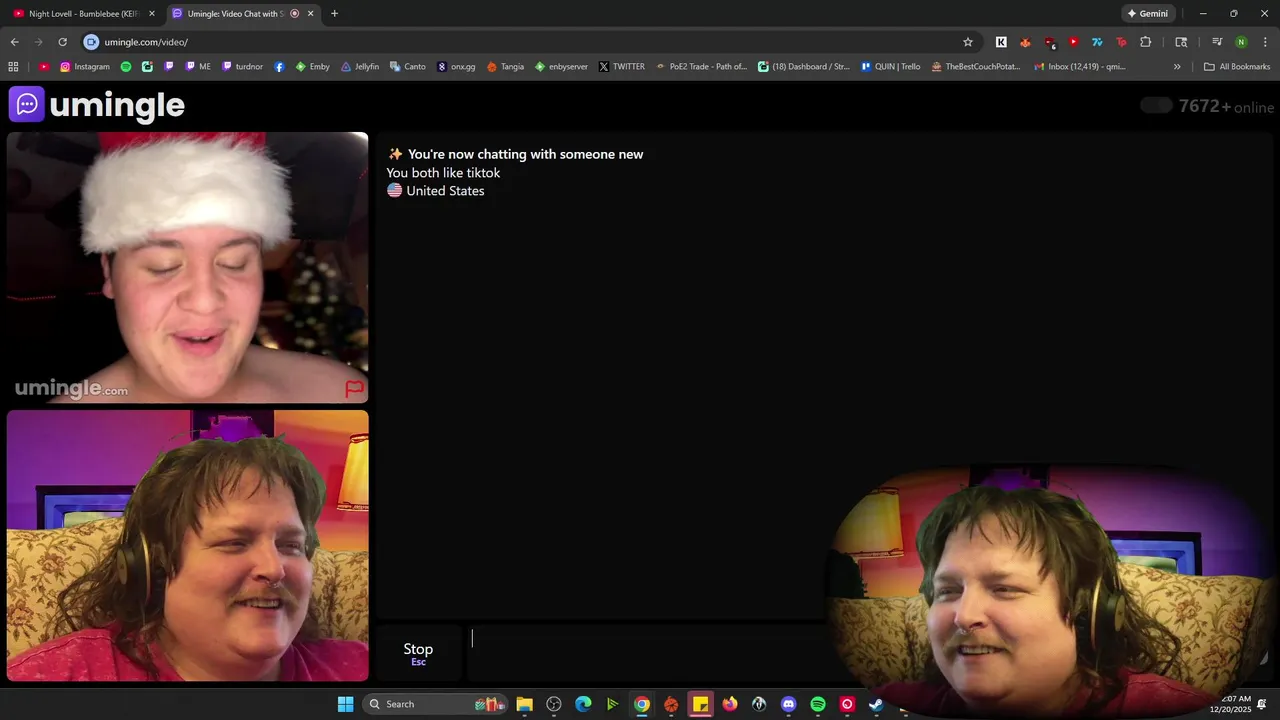Open the Jellyfin bookmark
The height and width of the screenshot is (720, 1280).
360,67
